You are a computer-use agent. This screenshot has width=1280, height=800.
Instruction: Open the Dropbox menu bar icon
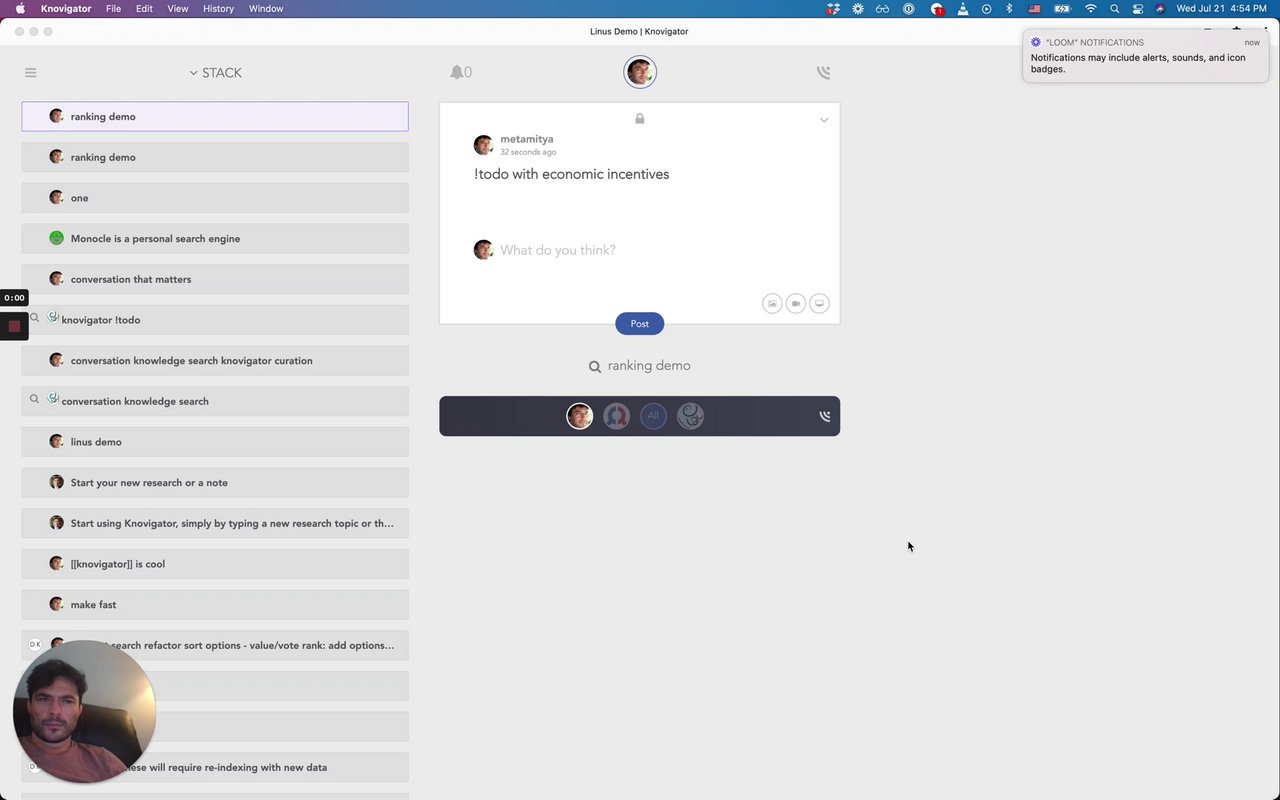click(833, 8)
